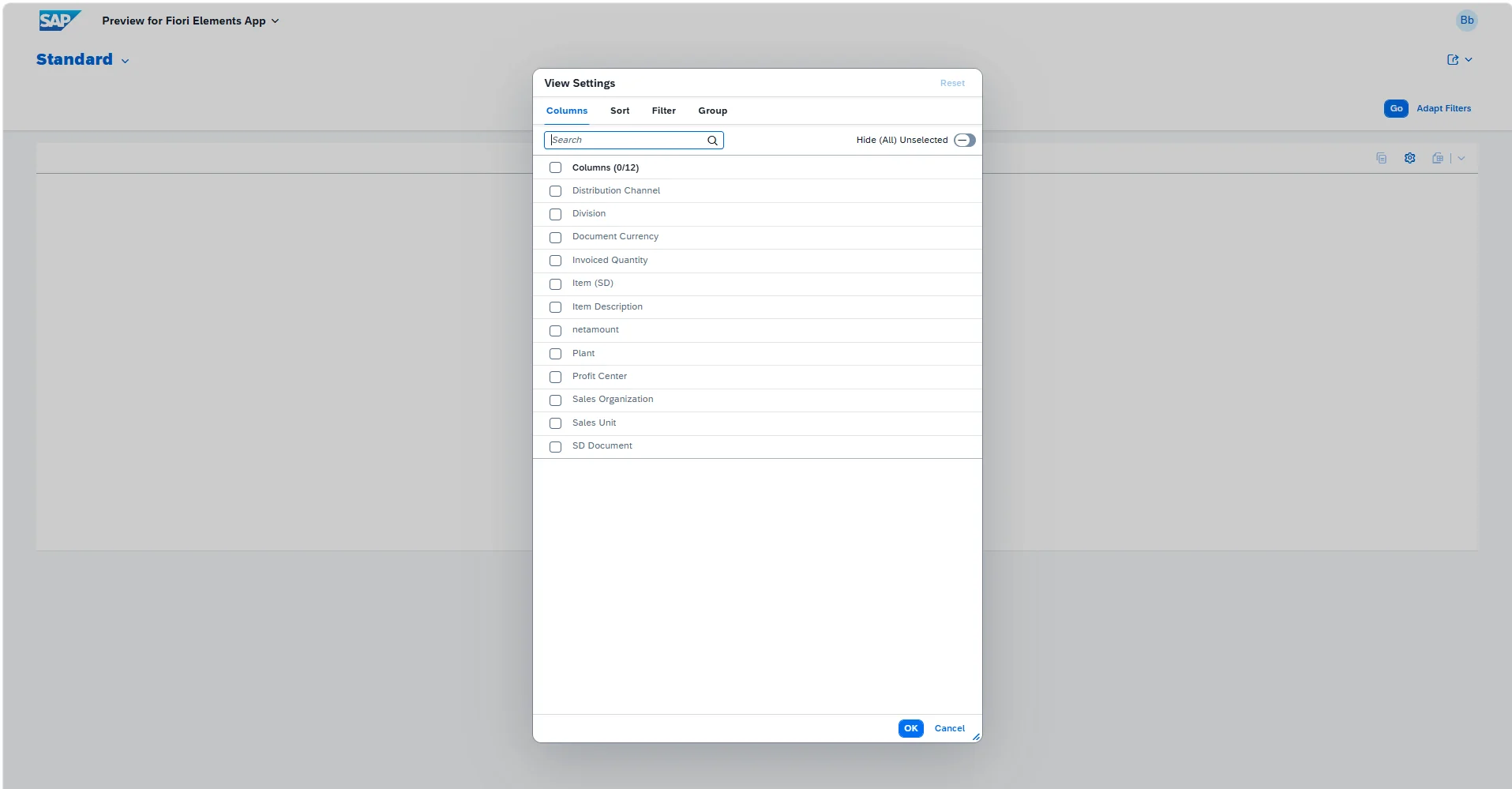Click the SAP logo
Image resolution: width=1512 pixels, height=789 pixels.
(60, 21)
